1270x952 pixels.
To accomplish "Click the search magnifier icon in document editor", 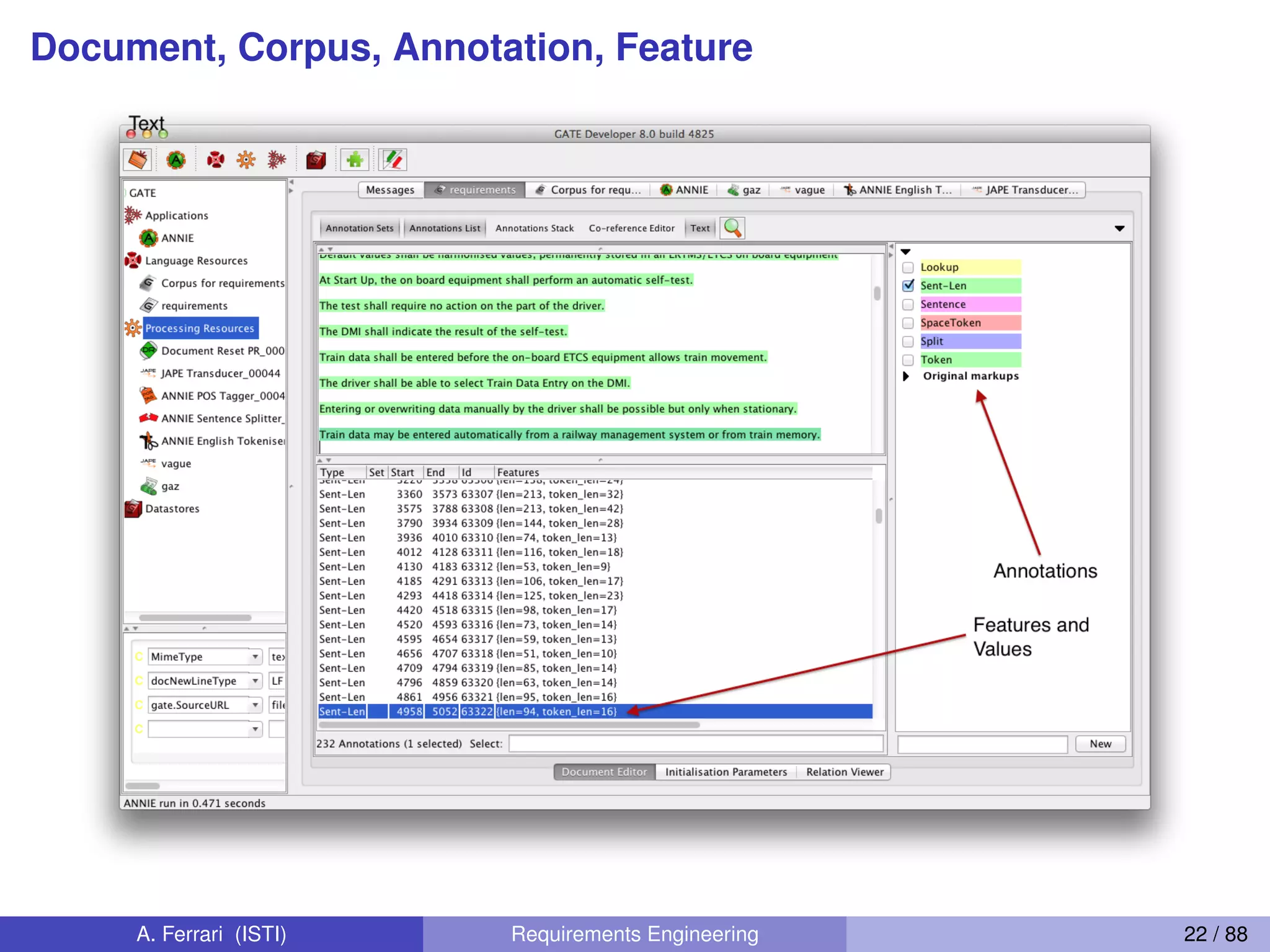I will click(x=732, y=228).
